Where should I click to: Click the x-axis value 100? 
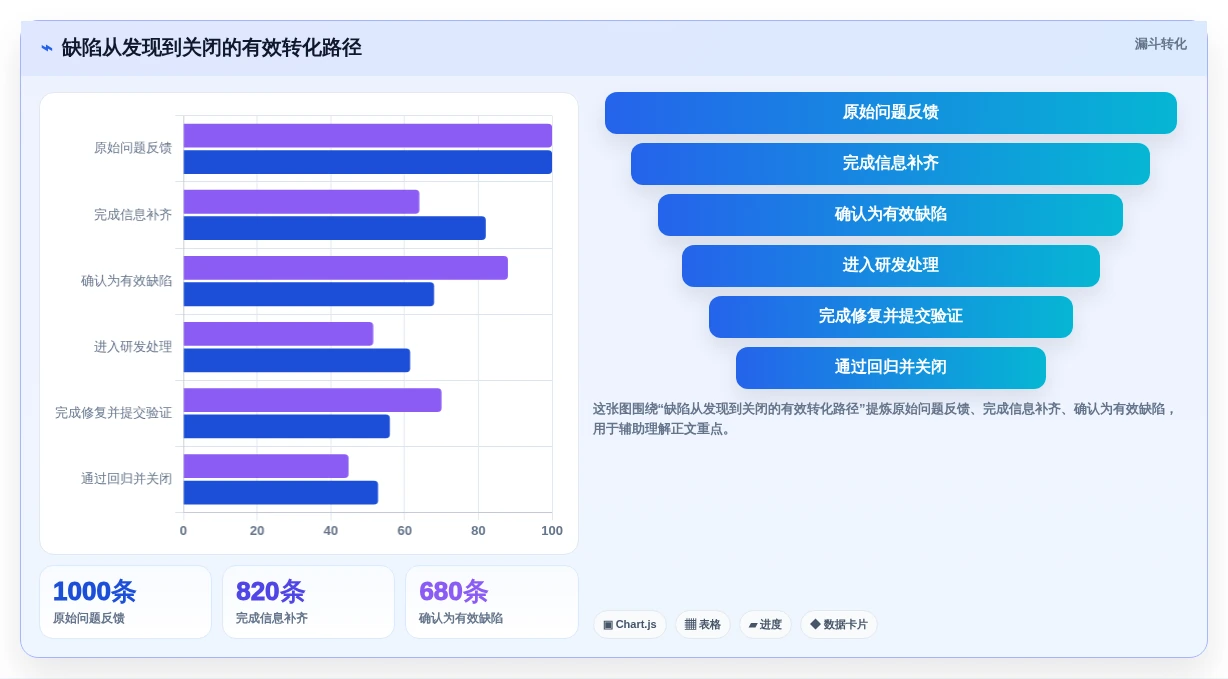tap(552, 531)
